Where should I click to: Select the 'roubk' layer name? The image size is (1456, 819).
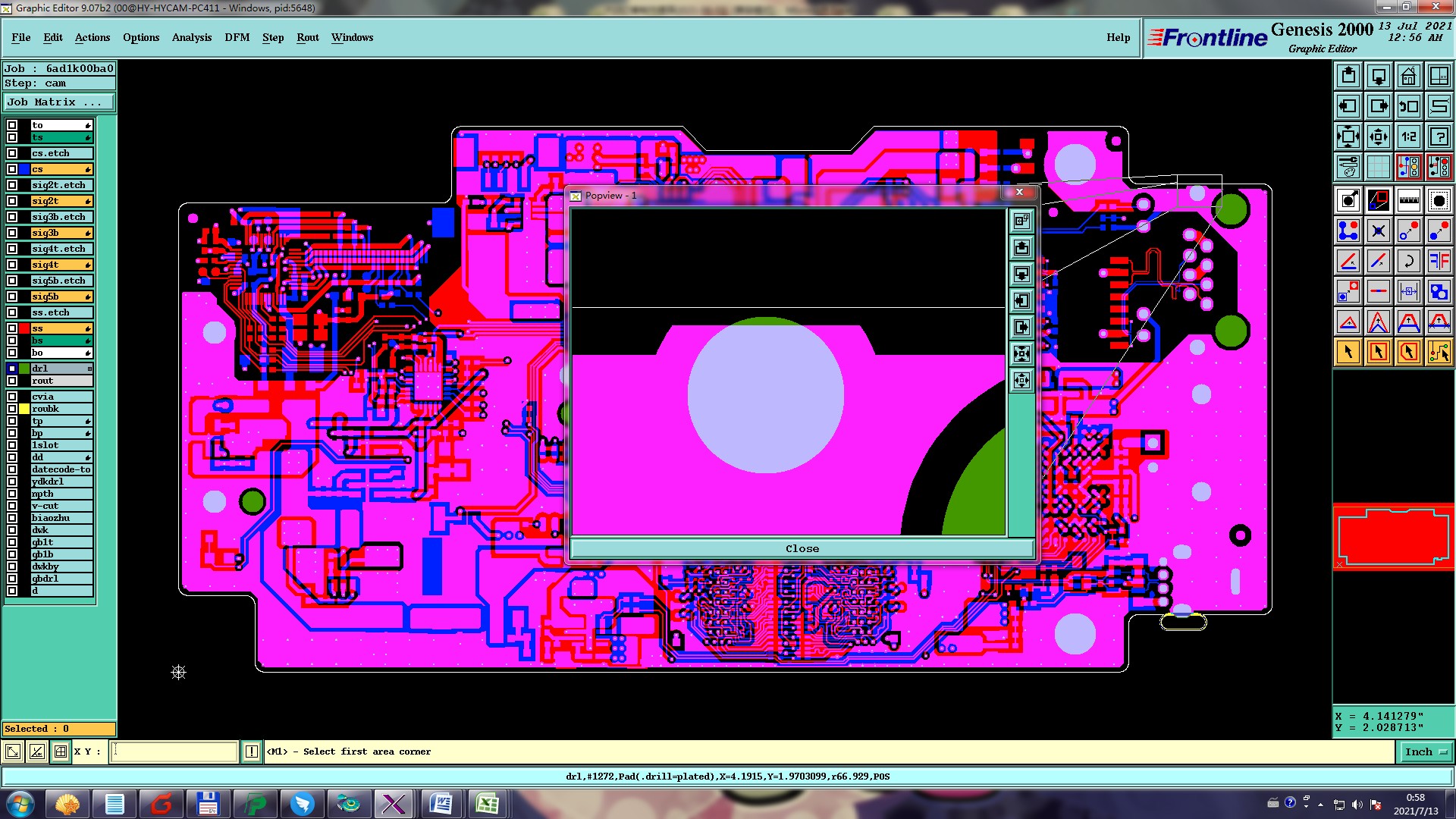click(61, 409)
